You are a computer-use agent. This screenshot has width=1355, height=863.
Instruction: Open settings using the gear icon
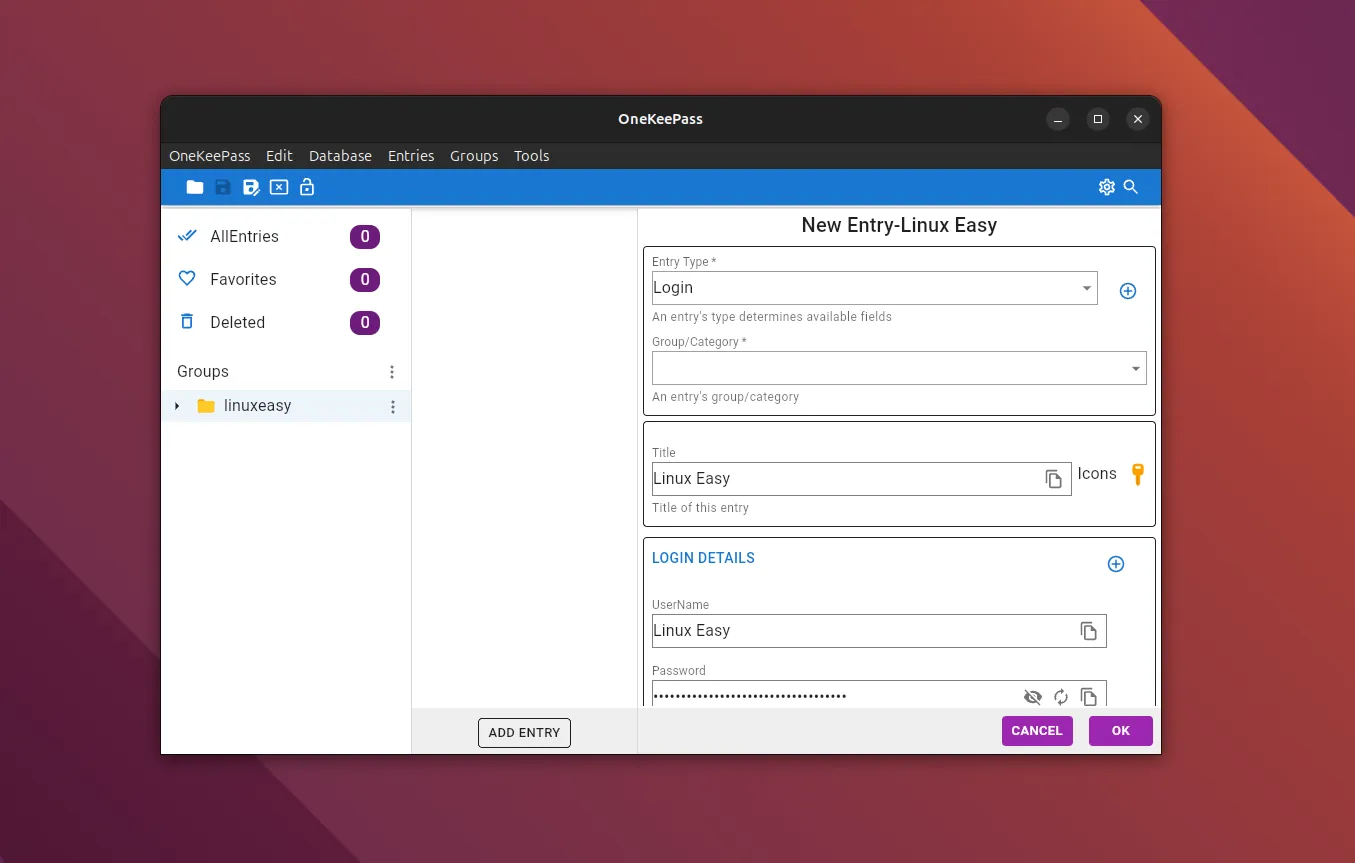(x=1106, y=187)
